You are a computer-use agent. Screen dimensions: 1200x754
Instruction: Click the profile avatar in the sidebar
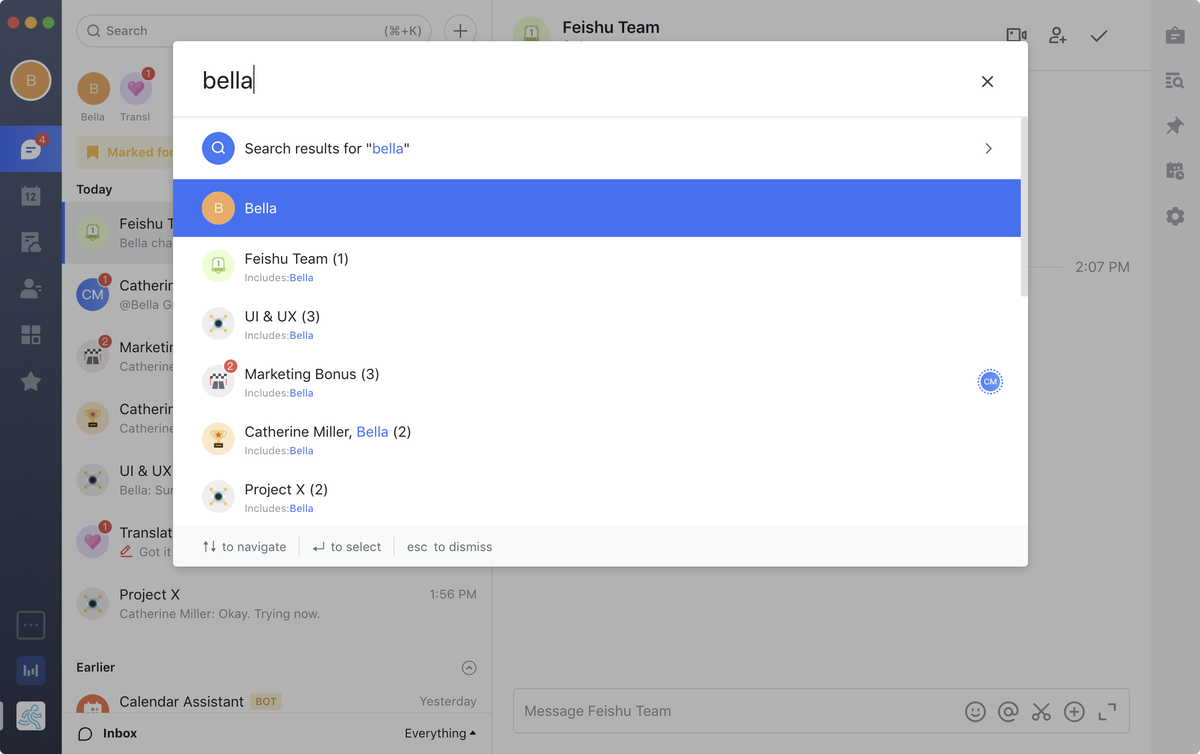click(31, 80)
